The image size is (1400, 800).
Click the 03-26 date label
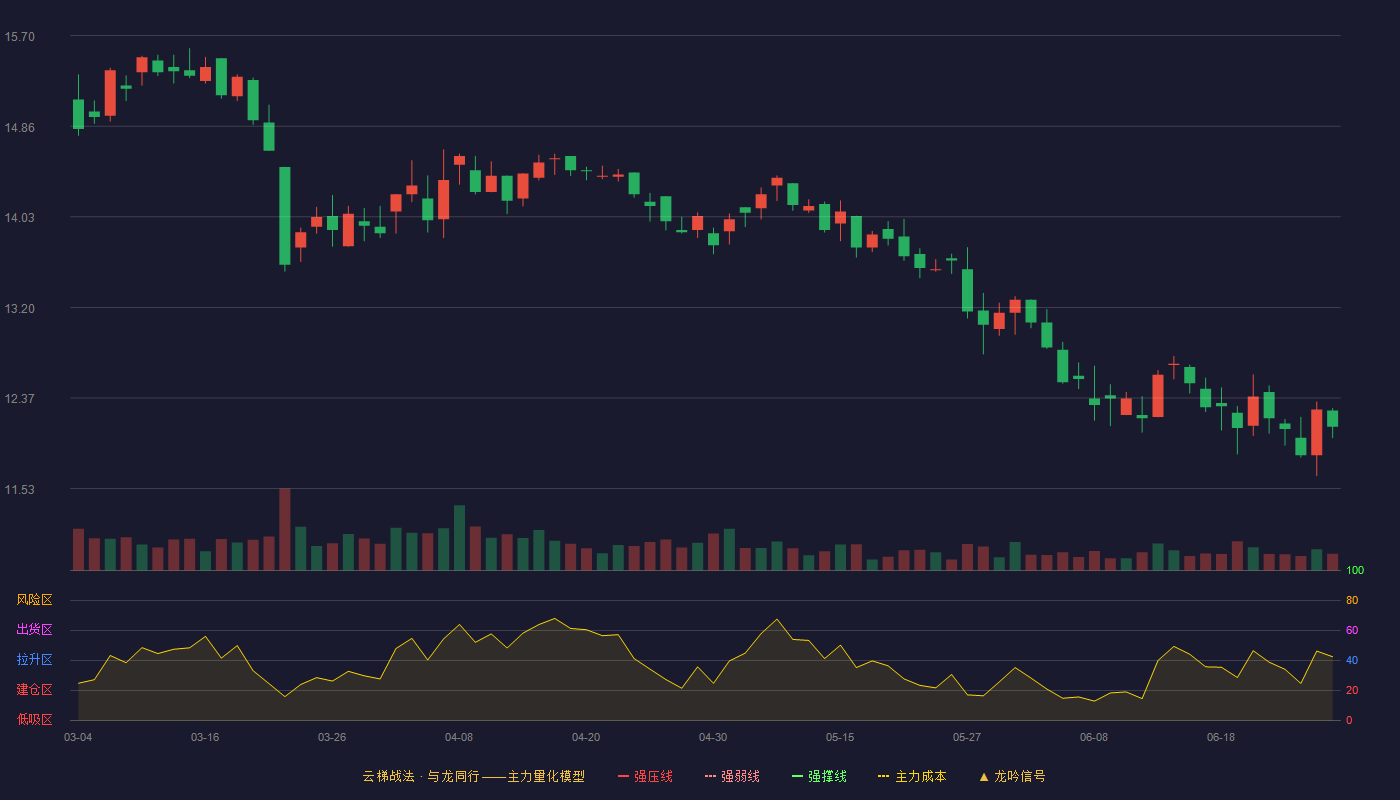pyautogui.click(x=332, y=737)
